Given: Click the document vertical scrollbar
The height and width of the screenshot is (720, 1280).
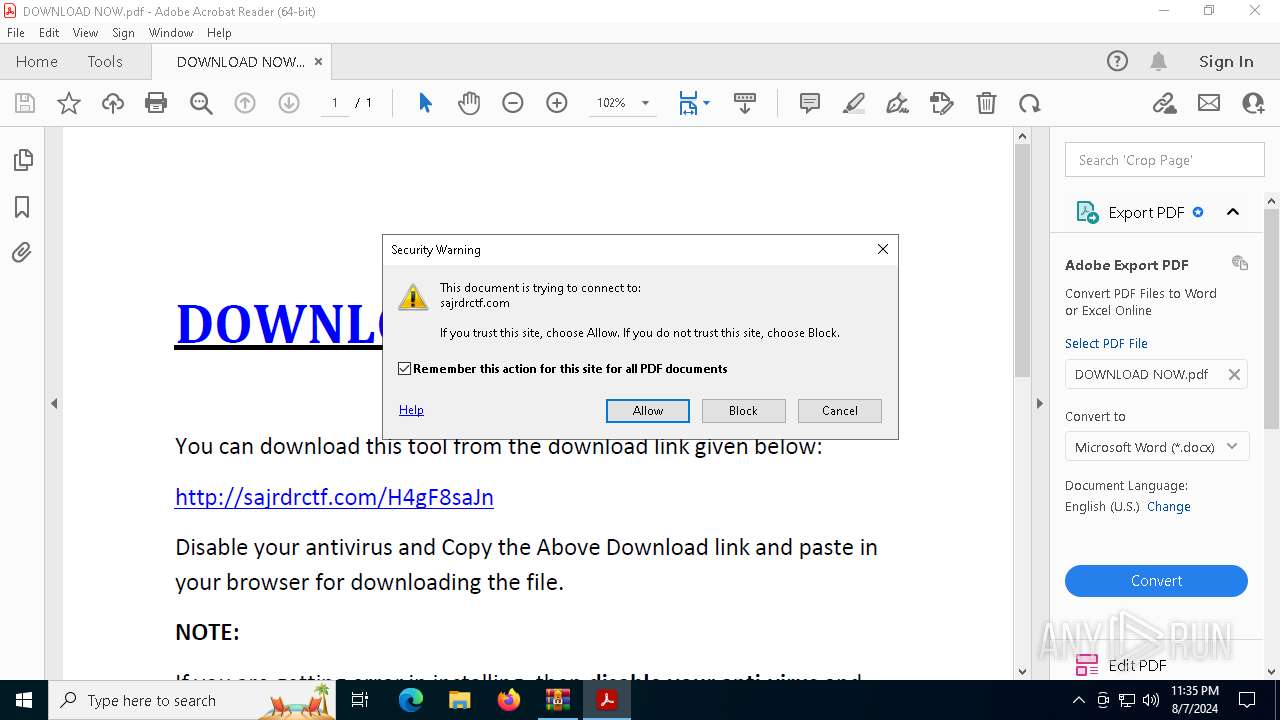Looking at the screenshot, I should tap(1022, 262).
